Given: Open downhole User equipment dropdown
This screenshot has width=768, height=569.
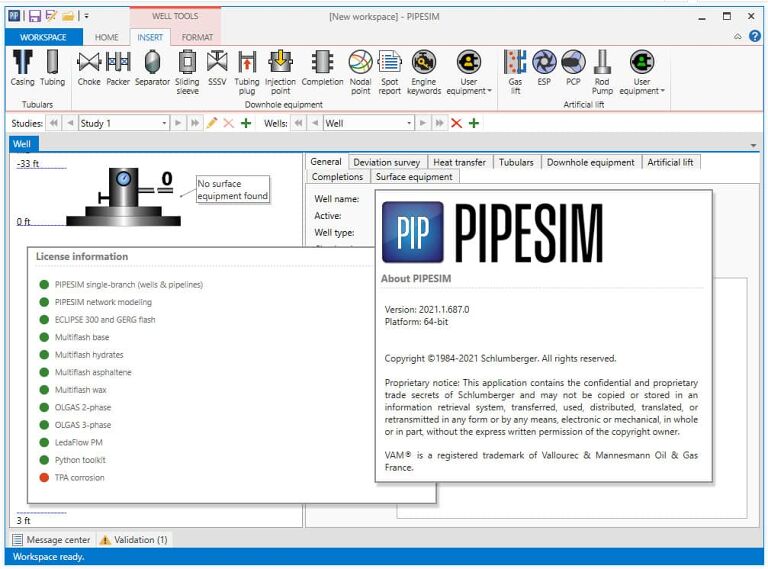Looking at the screenshot, I should tap(469, 72).
